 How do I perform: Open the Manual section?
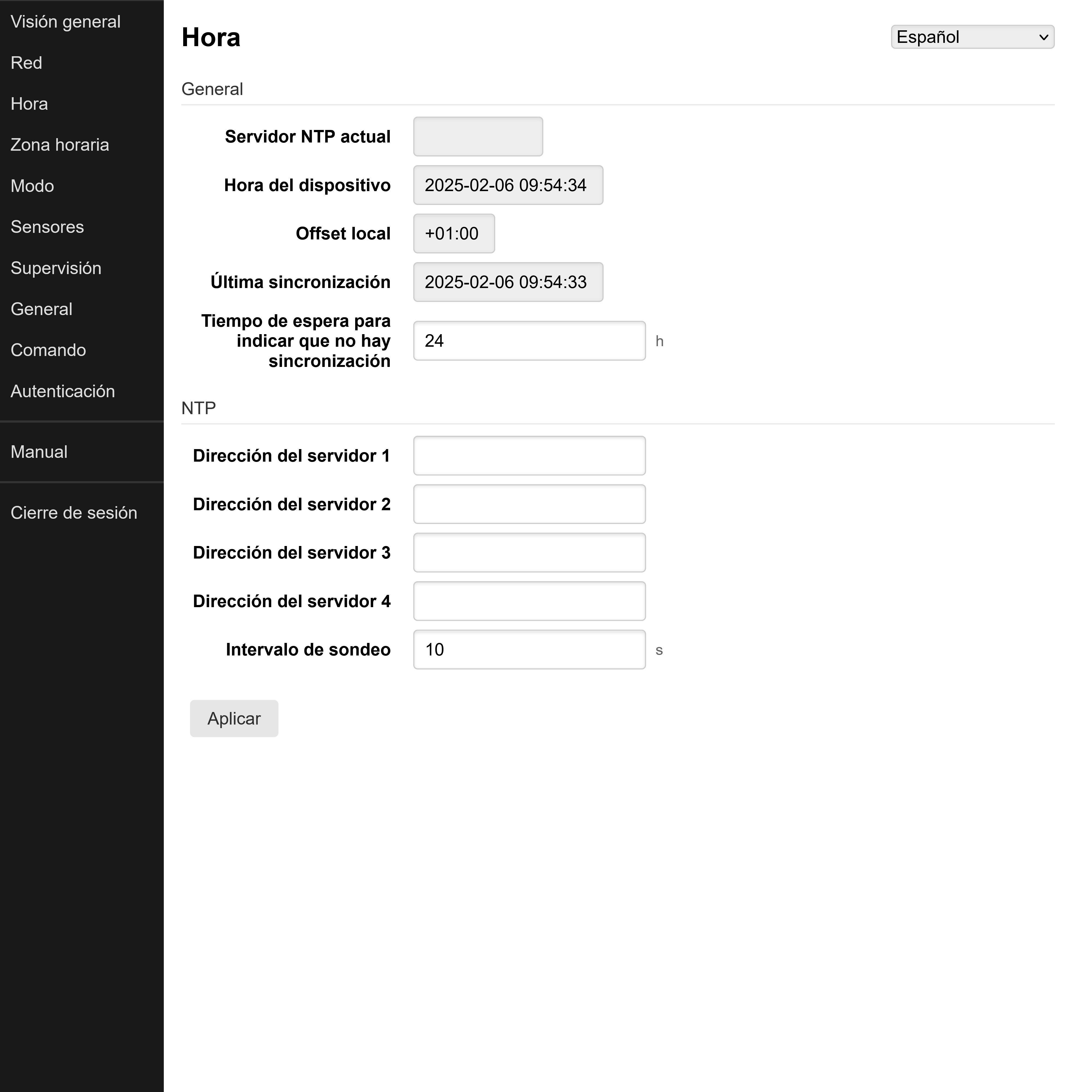[38, 451]
